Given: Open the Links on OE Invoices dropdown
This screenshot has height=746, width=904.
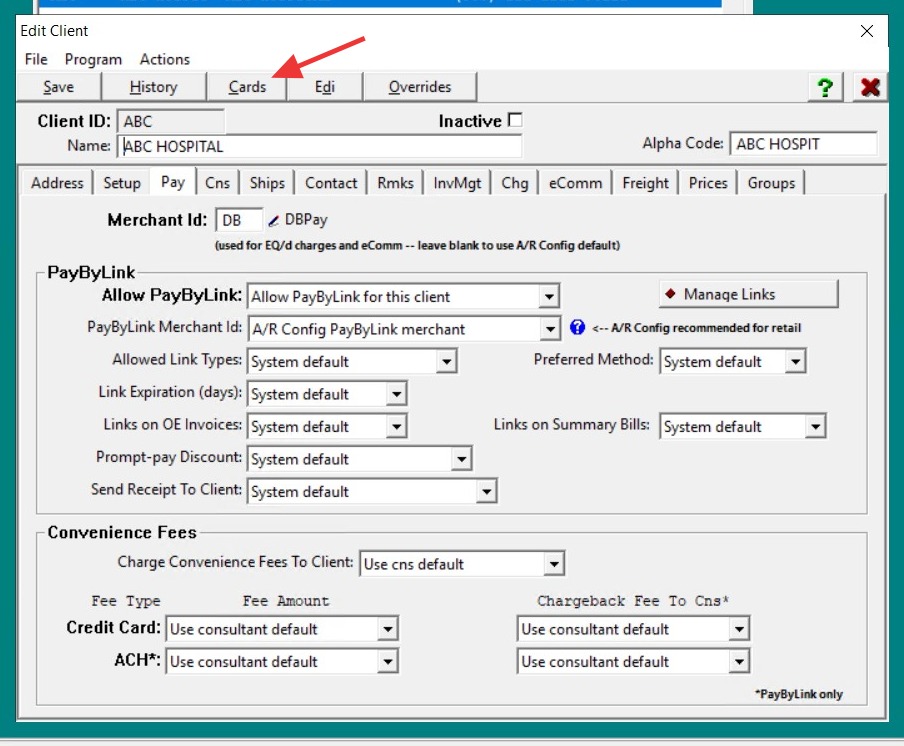Looking at the screenshot, I should pyautogui.click(x=397, y=427).
